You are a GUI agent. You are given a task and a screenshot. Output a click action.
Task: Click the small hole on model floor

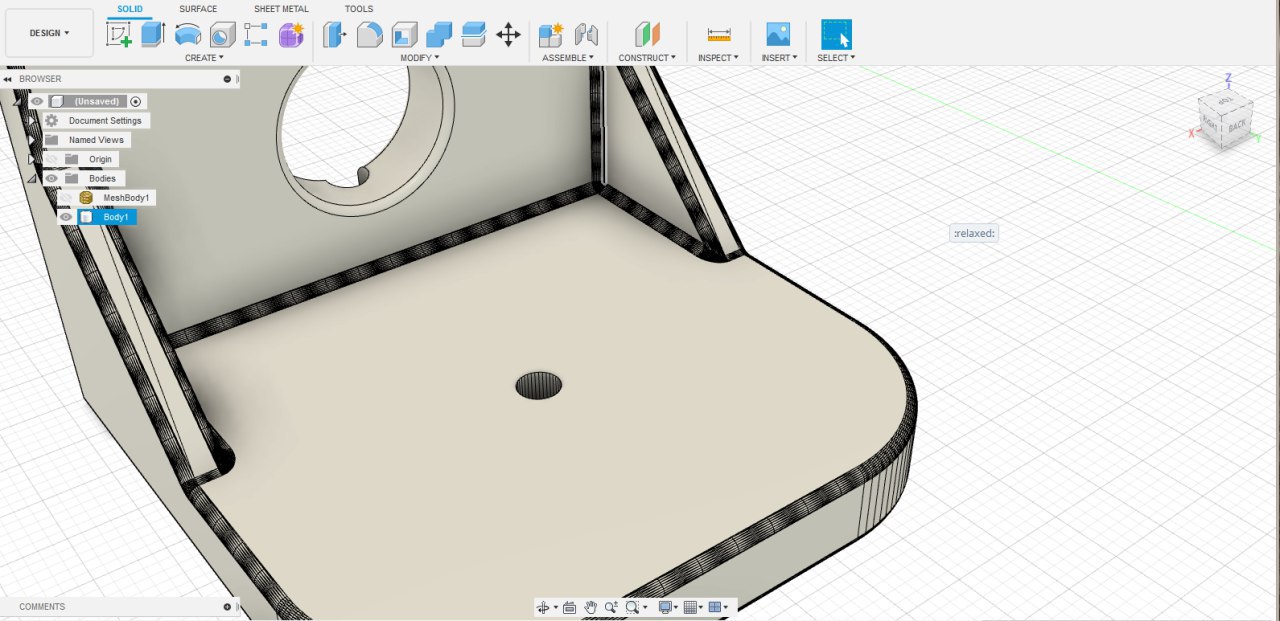[x=539, y=385]
